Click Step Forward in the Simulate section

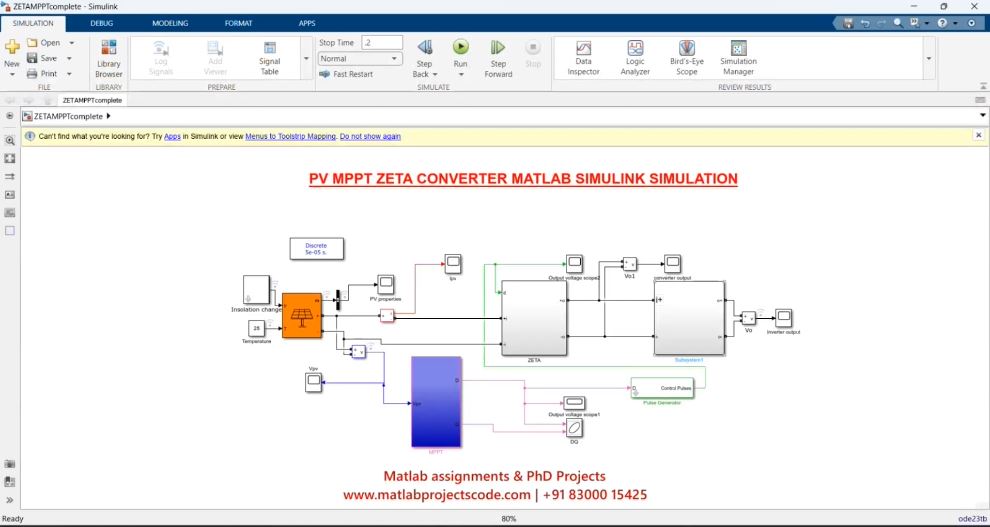pos(498,58)
